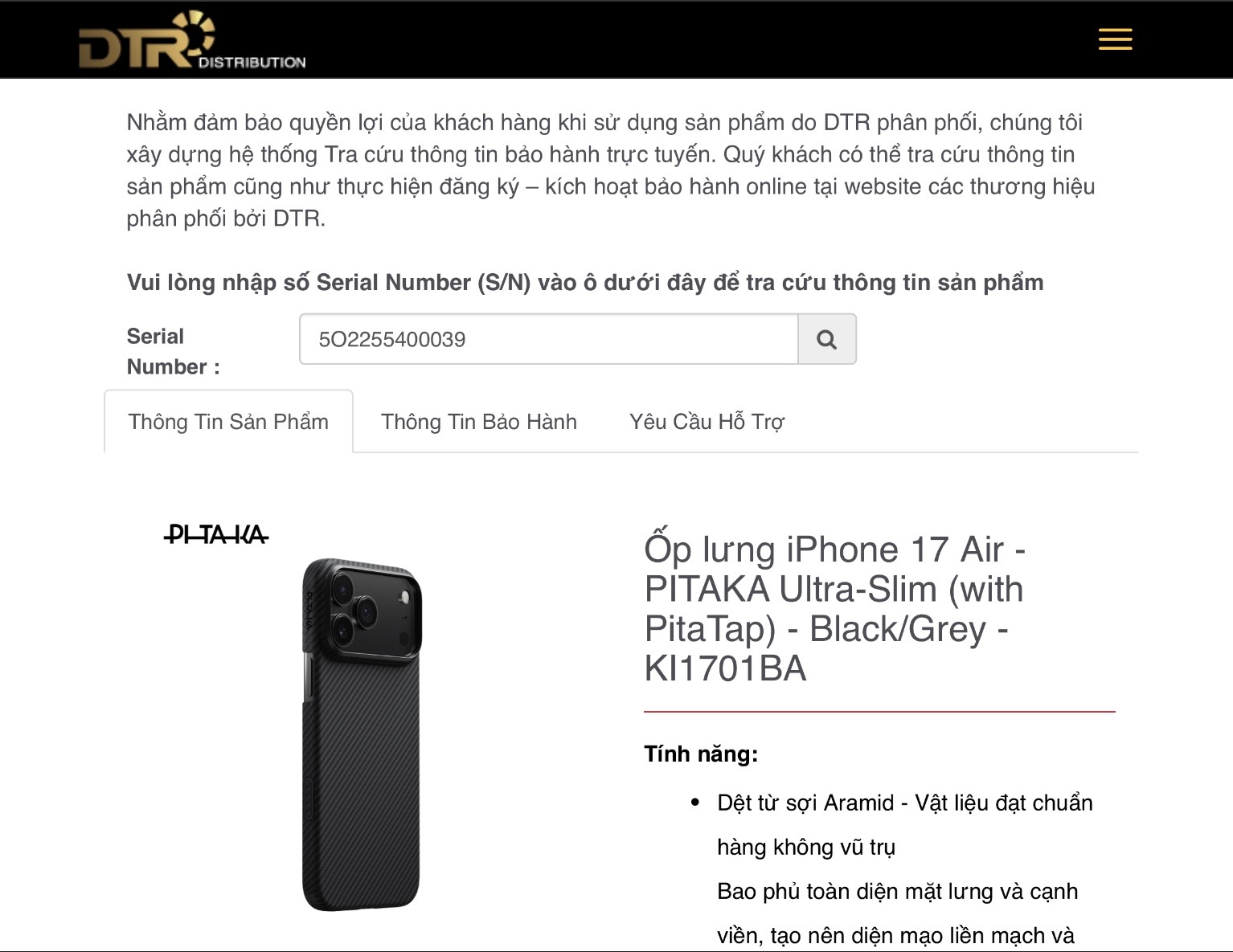The image size is (1233, 952).
Task: Click the intro paragraph starting with Nhằm đảm bảo
Action: [611, 170]
